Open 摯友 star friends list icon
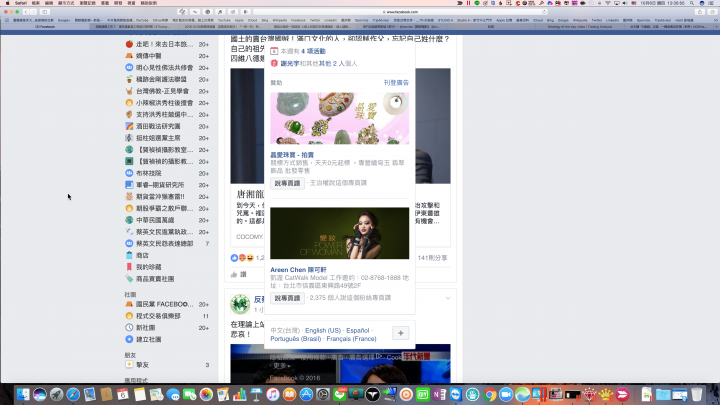The width and height of the screenshot is (720, 405). [129, 365]
